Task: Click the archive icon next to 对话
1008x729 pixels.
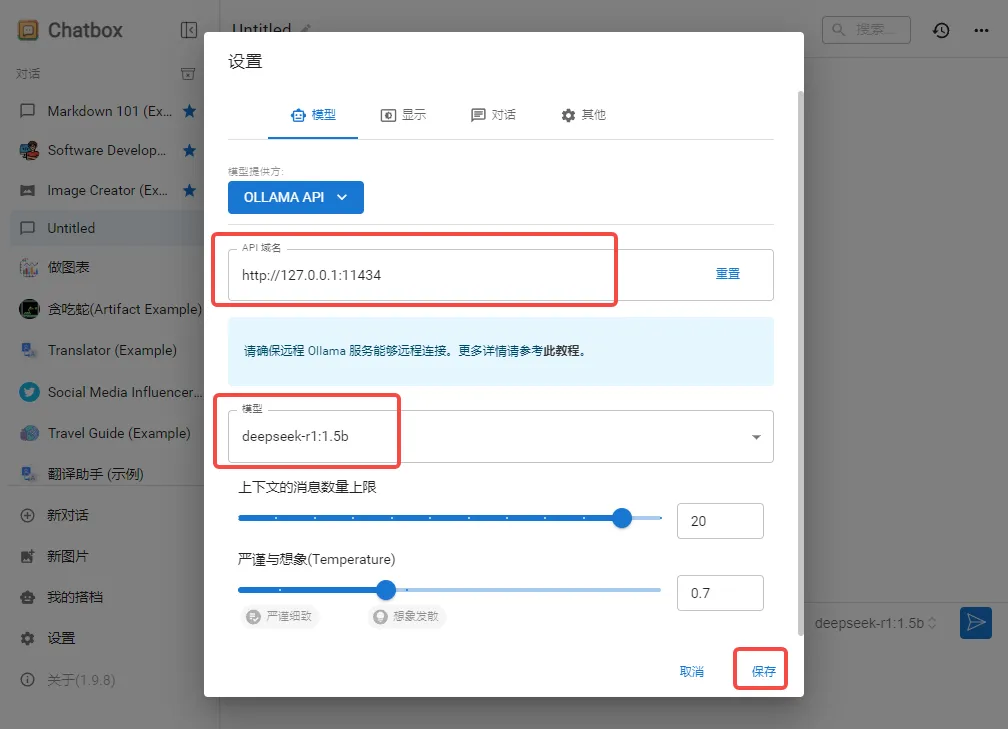Action: 188,74
